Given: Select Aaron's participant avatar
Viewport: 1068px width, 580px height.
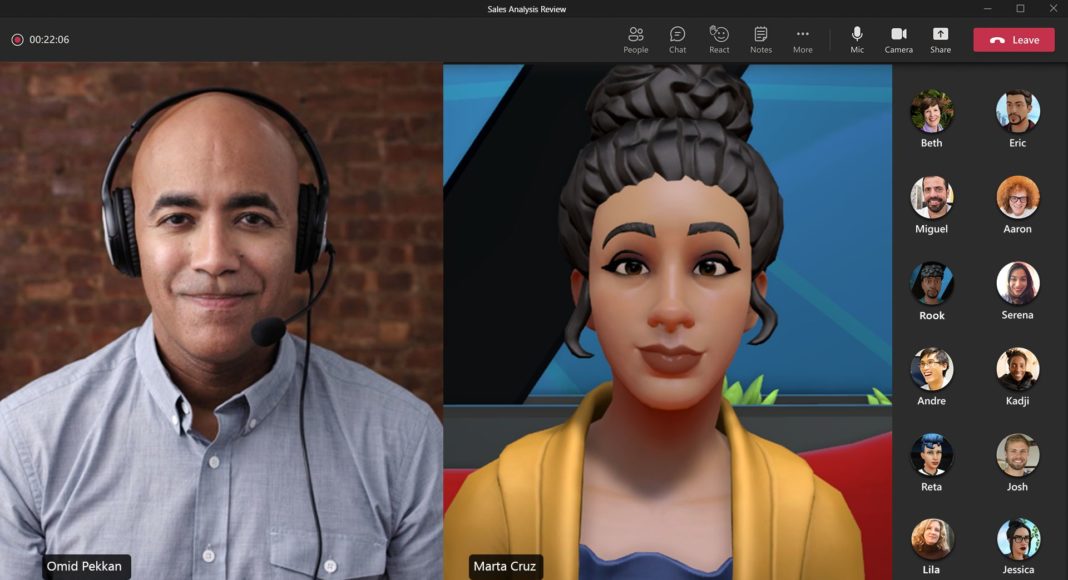Looking at the screenshot, I should point(1018,197).
